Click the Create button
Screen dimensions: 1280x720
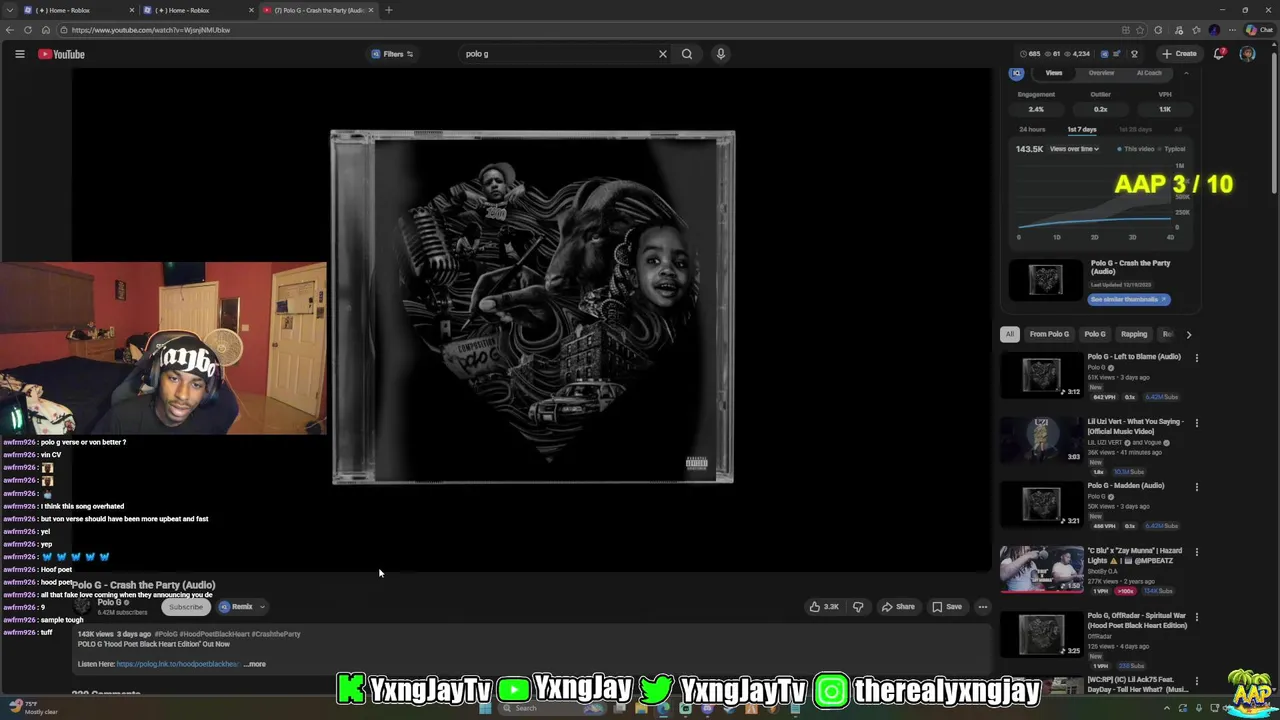click(1179, 54)
